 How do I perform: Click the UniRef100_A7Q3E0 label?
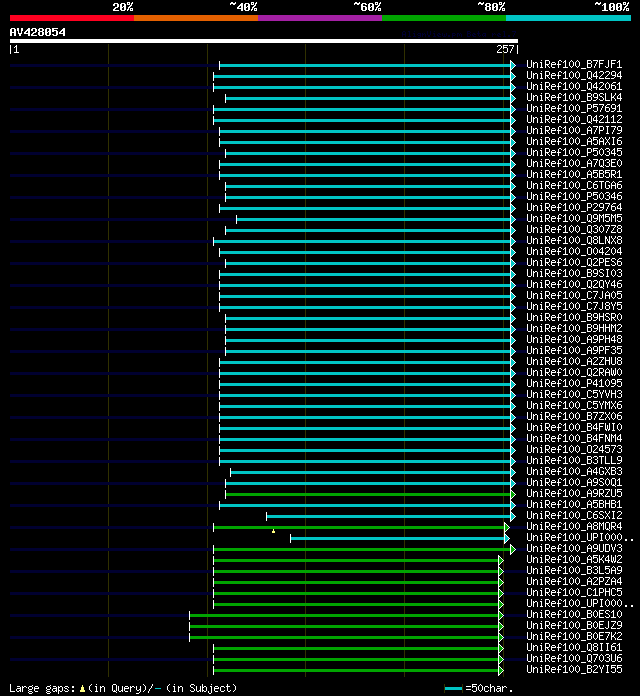[574, 163]
